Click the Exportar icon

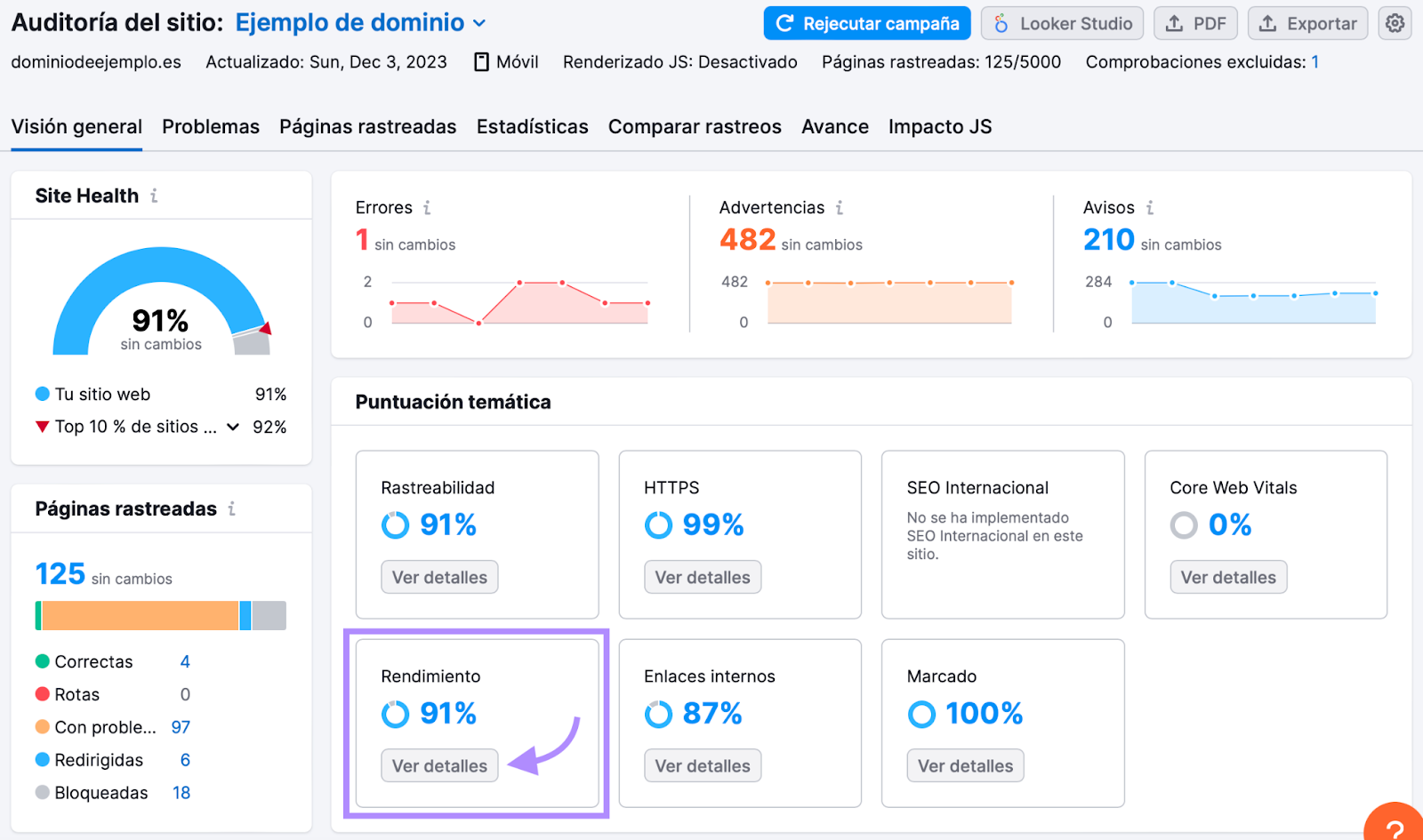click(x=1266, y=23)
